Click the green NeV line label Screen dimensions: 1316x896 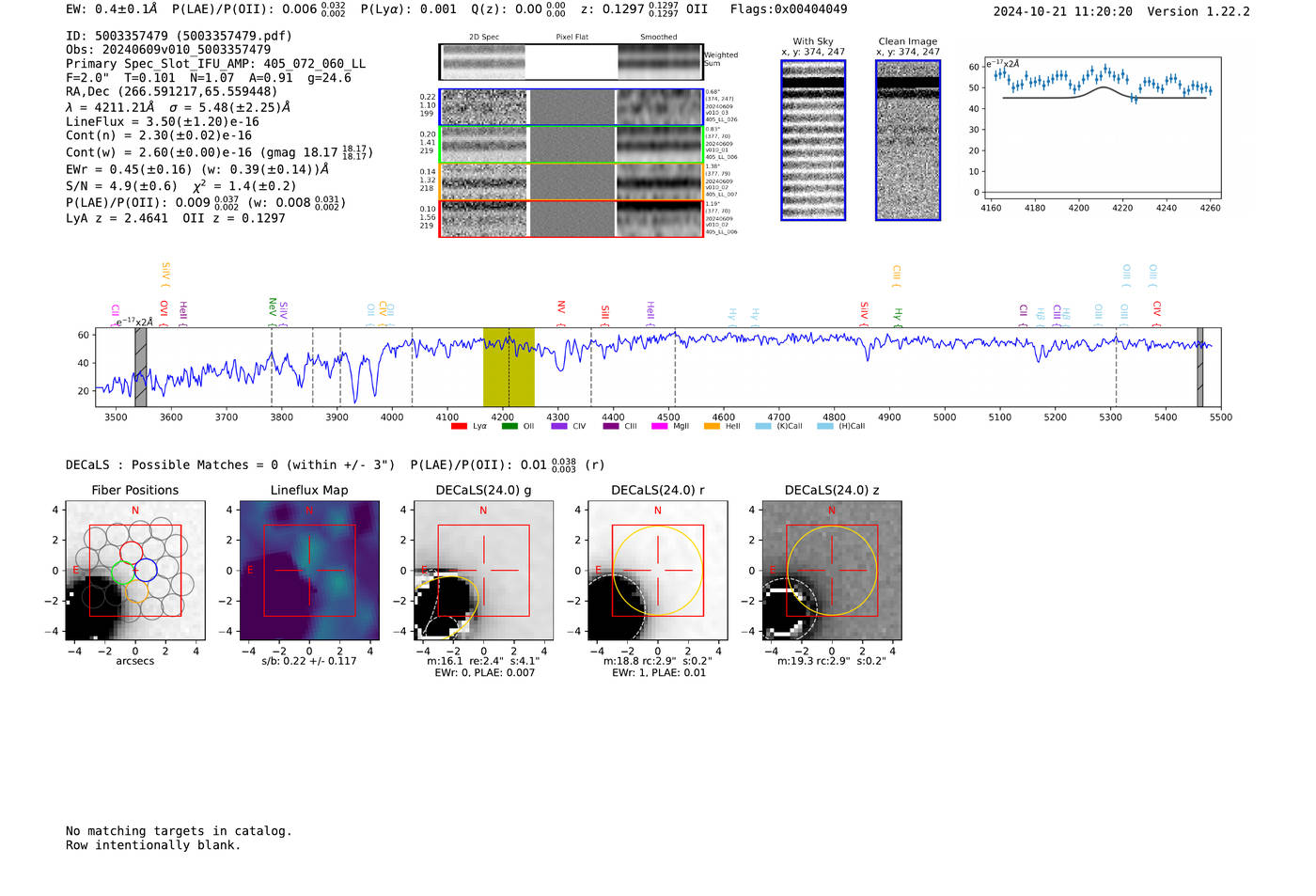(x=273, y=307)
